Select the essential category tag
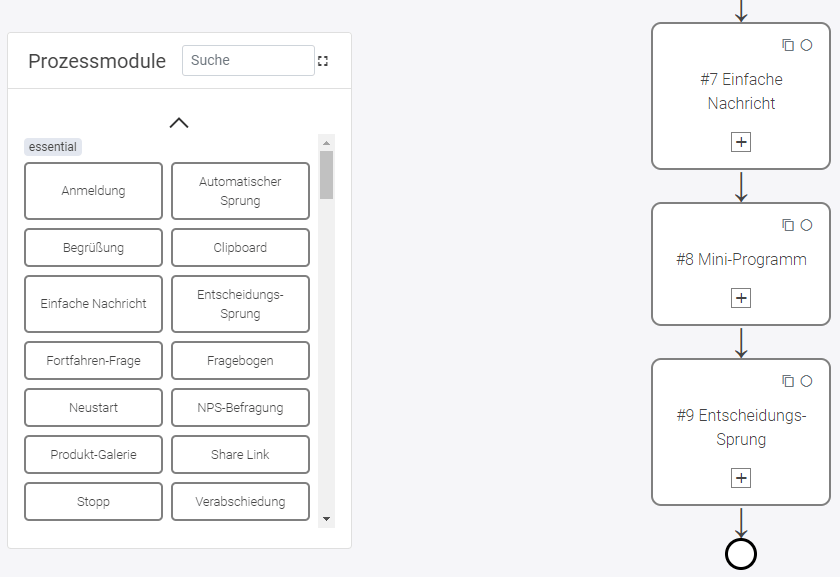 click(52, 146)
